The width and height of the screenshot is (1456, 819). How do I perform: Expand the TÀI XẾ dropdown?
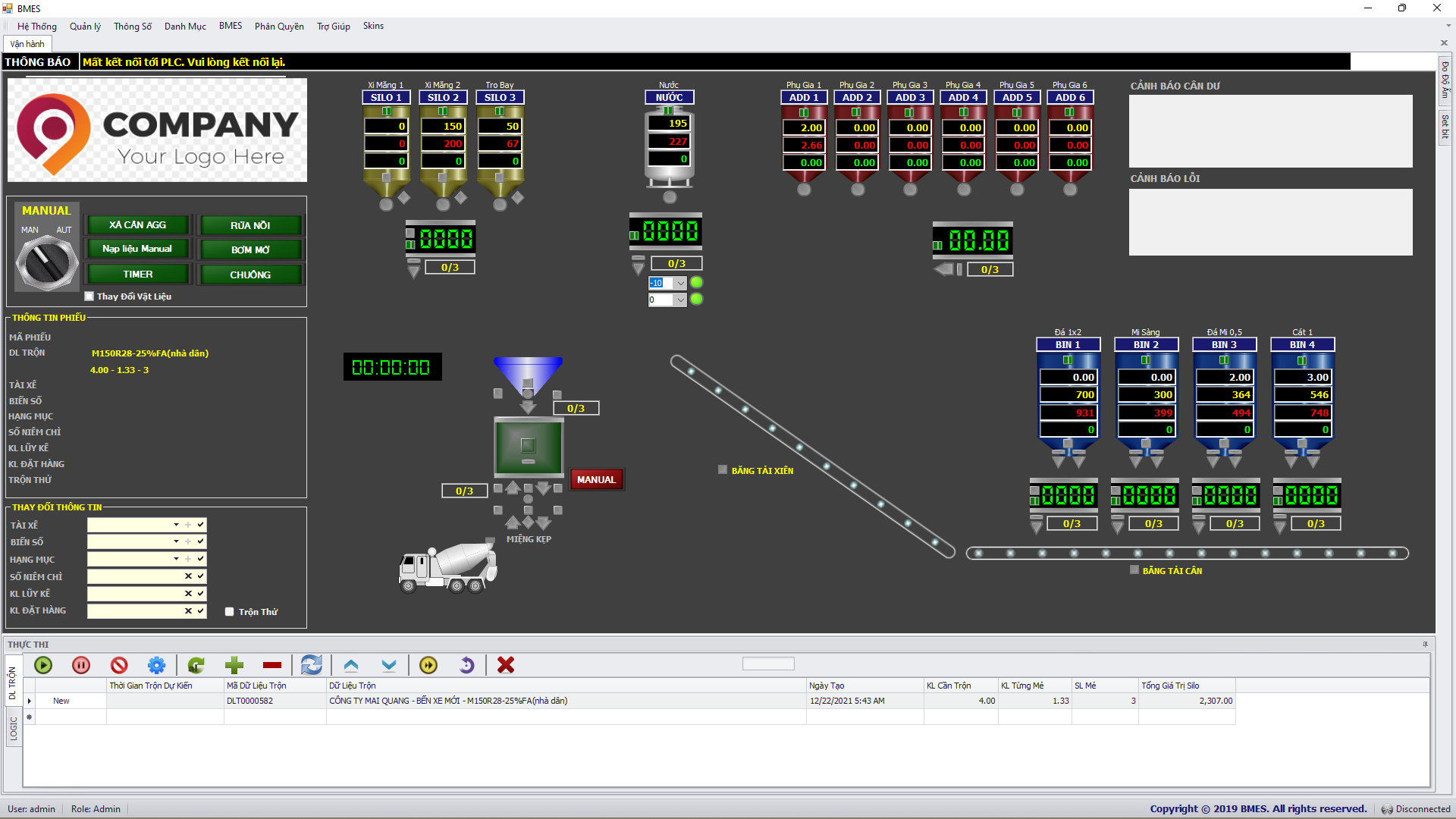[176, 525]
